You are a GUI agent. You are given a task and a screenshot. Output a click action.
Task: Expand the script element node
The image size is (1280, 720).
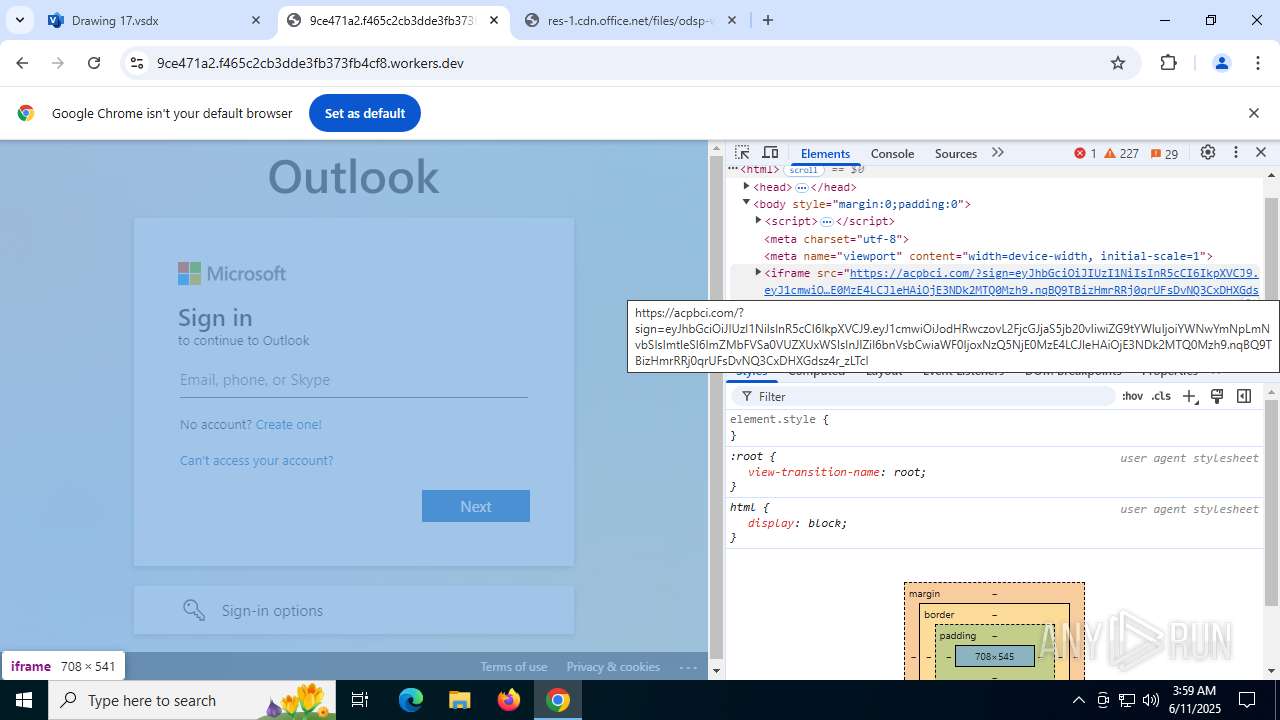pyautogui.click(x=758, y=220)
